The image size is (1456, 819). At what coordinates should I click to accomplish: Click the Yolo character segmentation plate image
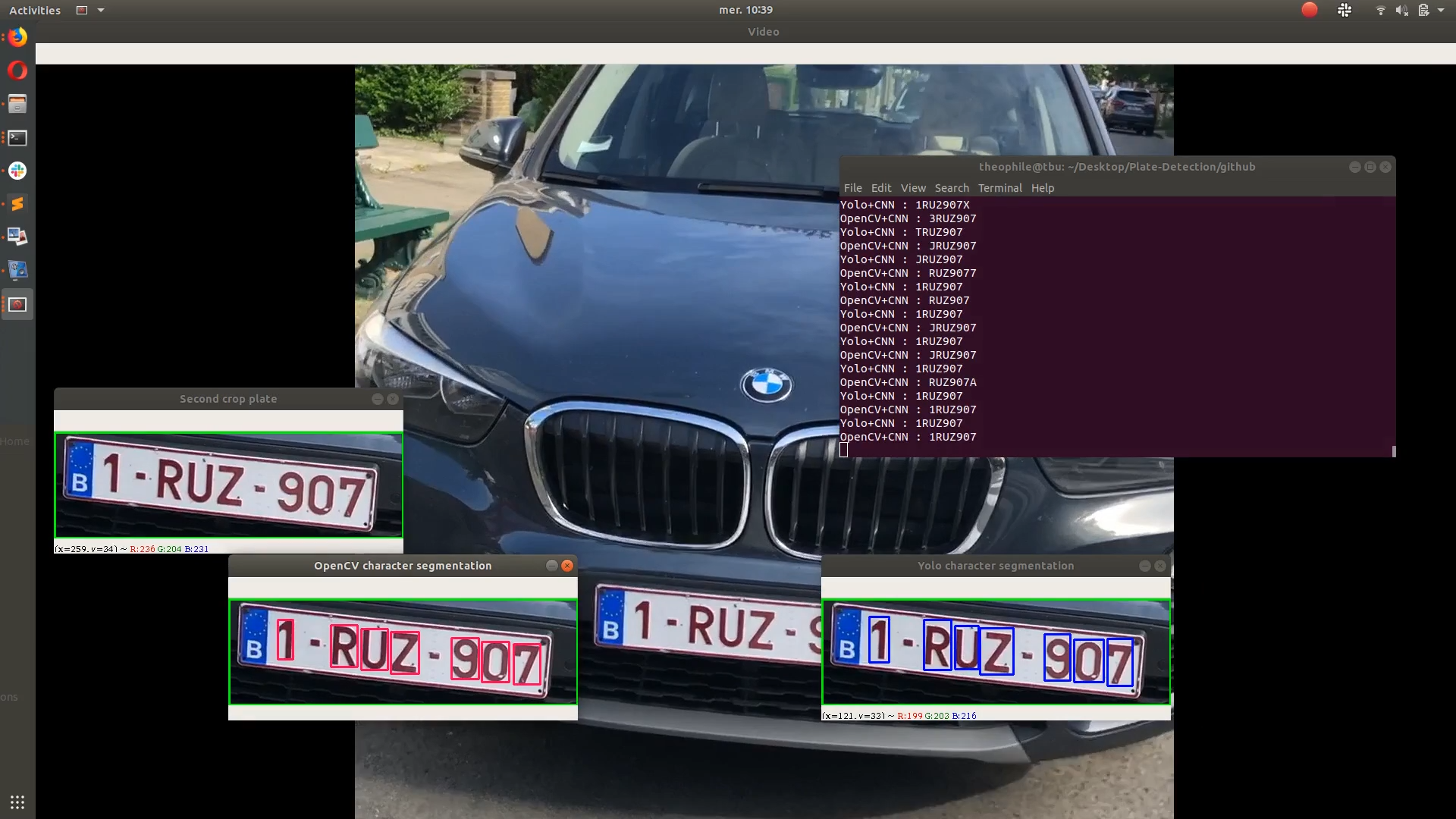point(996,652)
